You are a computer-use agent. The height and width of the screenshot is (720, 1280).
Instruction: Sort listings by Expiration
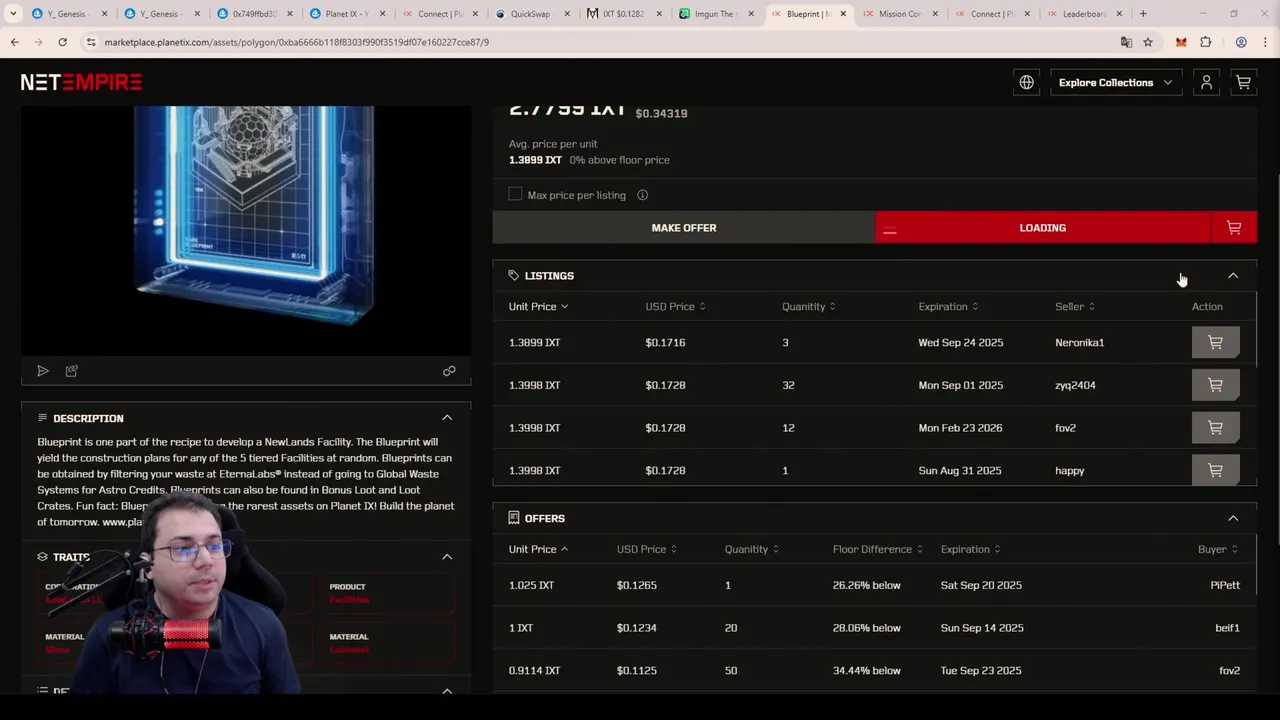point(948,307)
